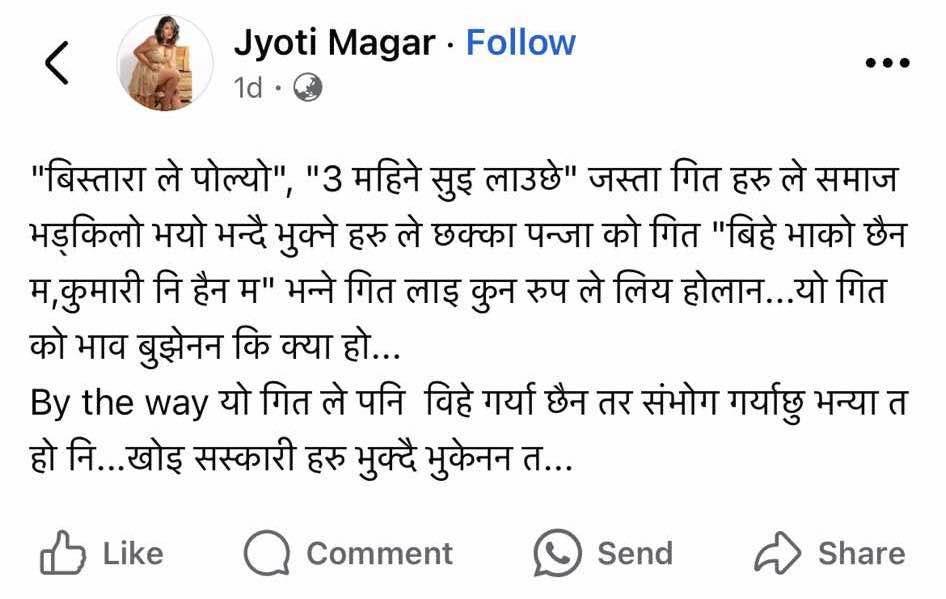Open the Jyoti Magar profile name

point(334,43)
